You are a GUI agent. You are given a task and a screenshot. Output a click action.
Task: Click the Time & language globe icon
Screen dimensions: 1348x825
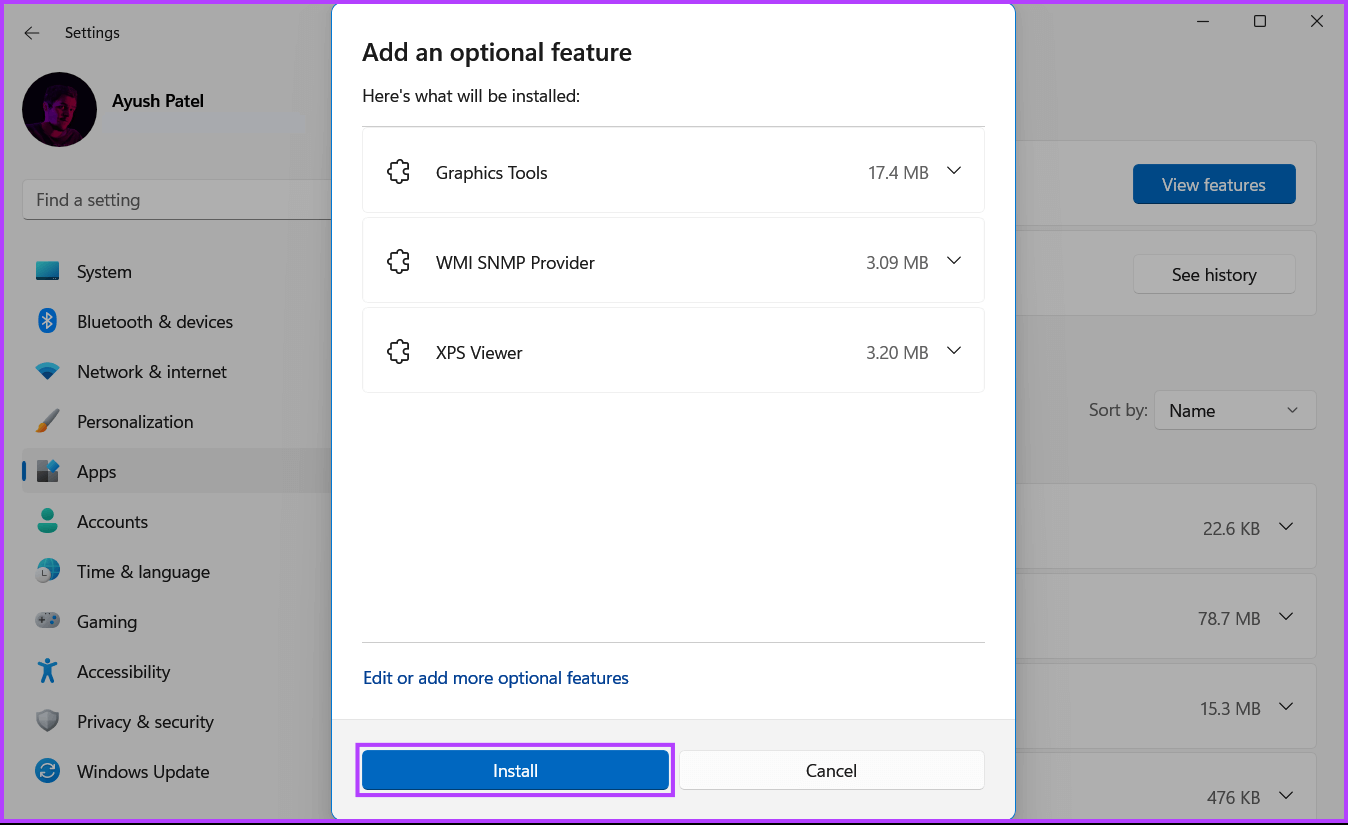point(48,571)
